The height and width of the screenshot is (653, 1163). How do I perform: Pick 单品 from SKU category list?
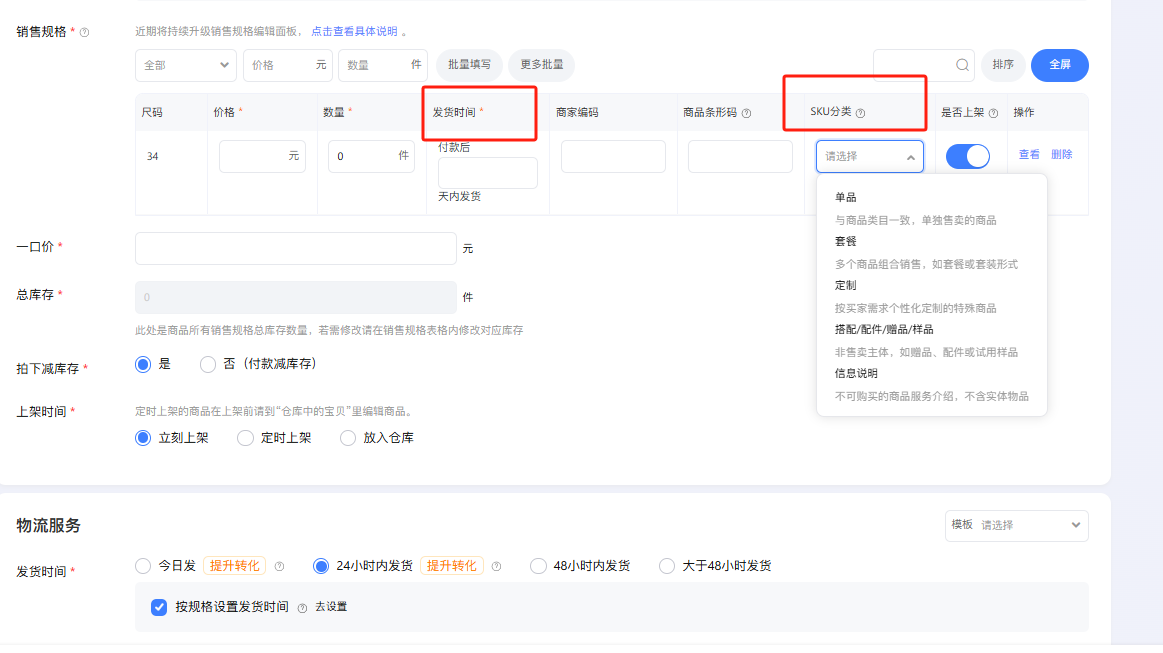coord(846,197)
